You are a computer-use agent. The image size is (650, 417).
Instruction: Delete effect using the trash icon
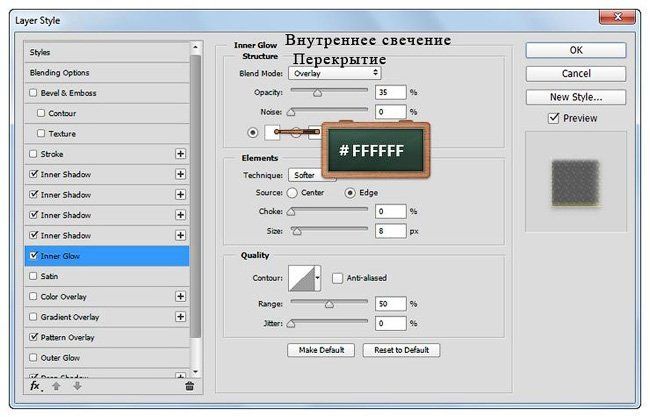(x=189, y=386)
